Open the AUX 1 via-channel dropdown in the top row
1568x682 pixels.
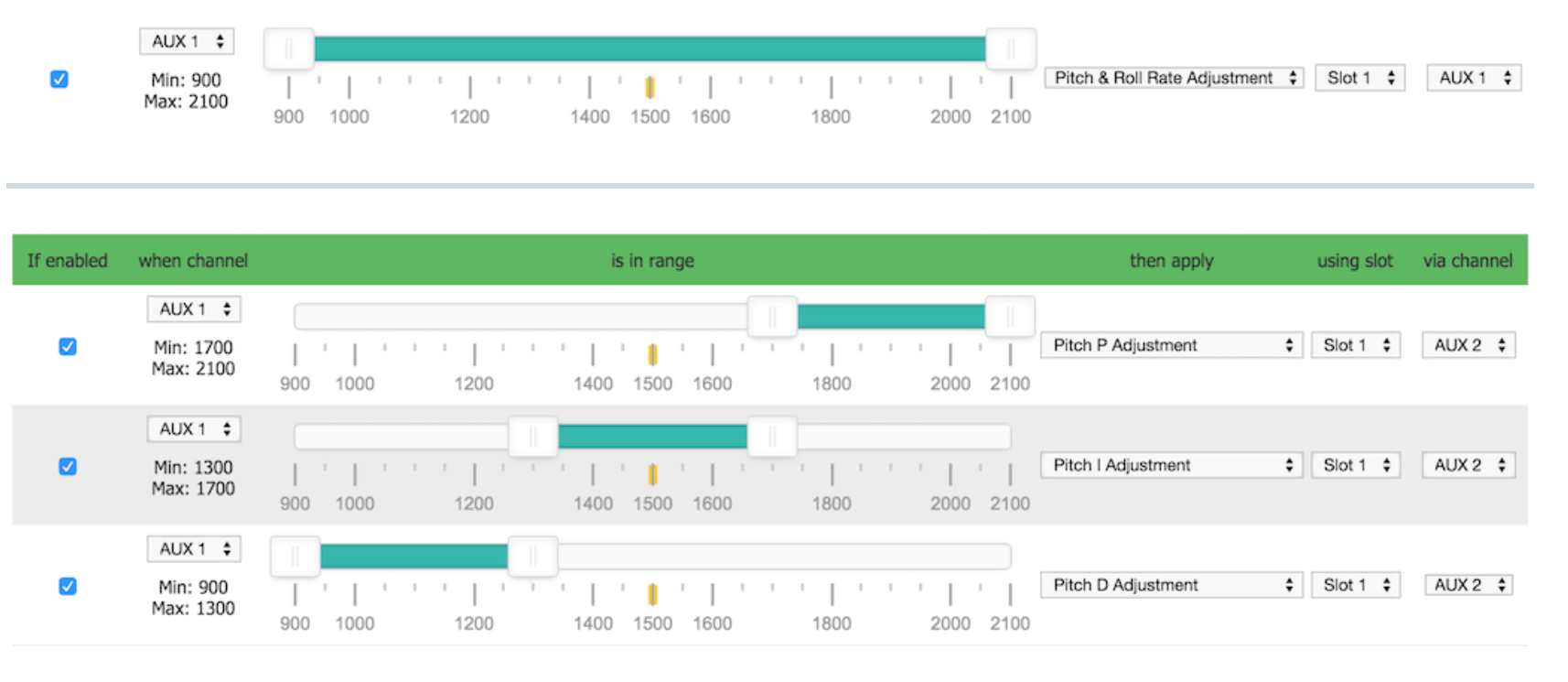coord(1474,78)
